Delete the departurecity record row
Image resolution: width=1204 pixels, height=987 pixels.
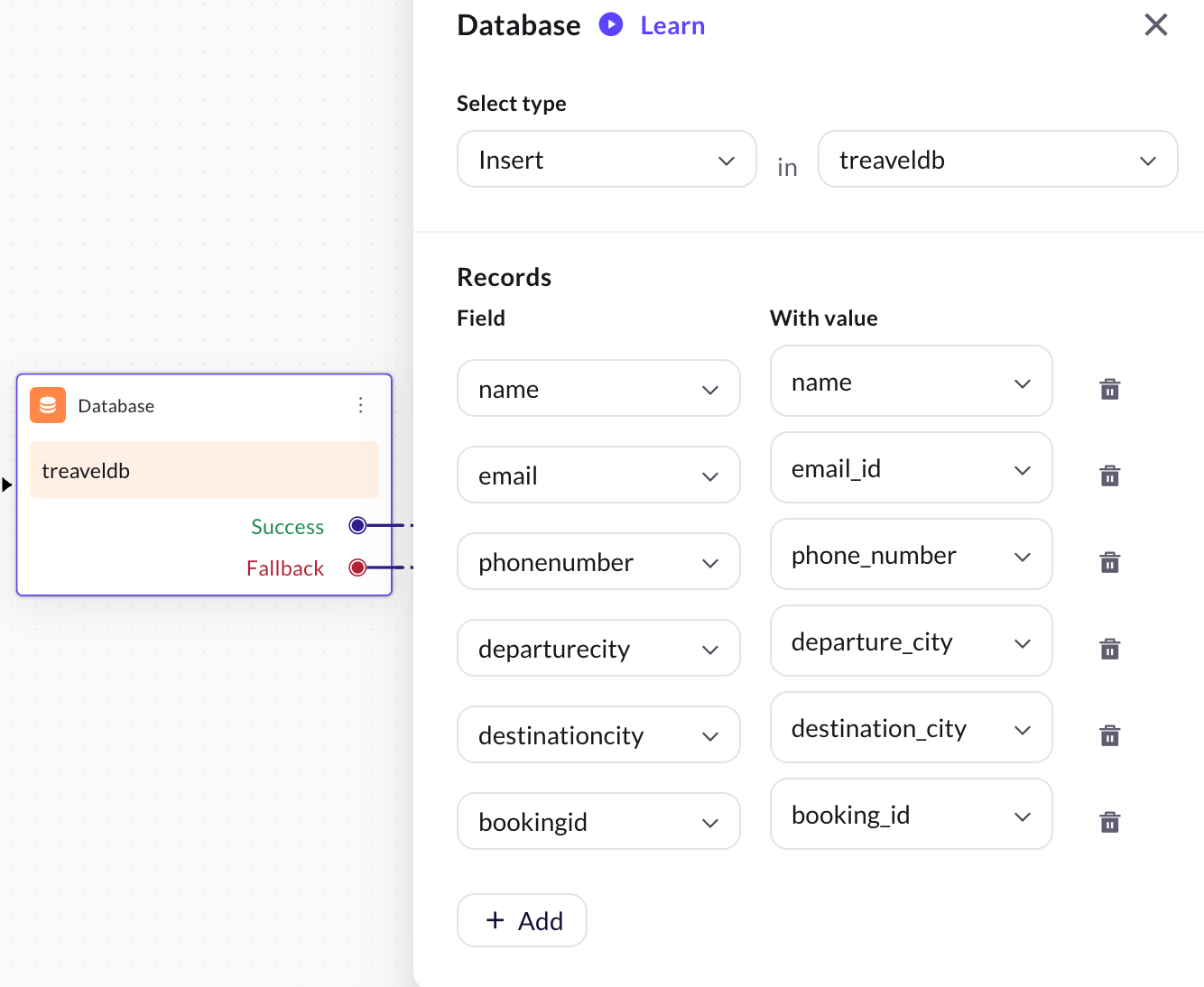(x=1109, y=649)
